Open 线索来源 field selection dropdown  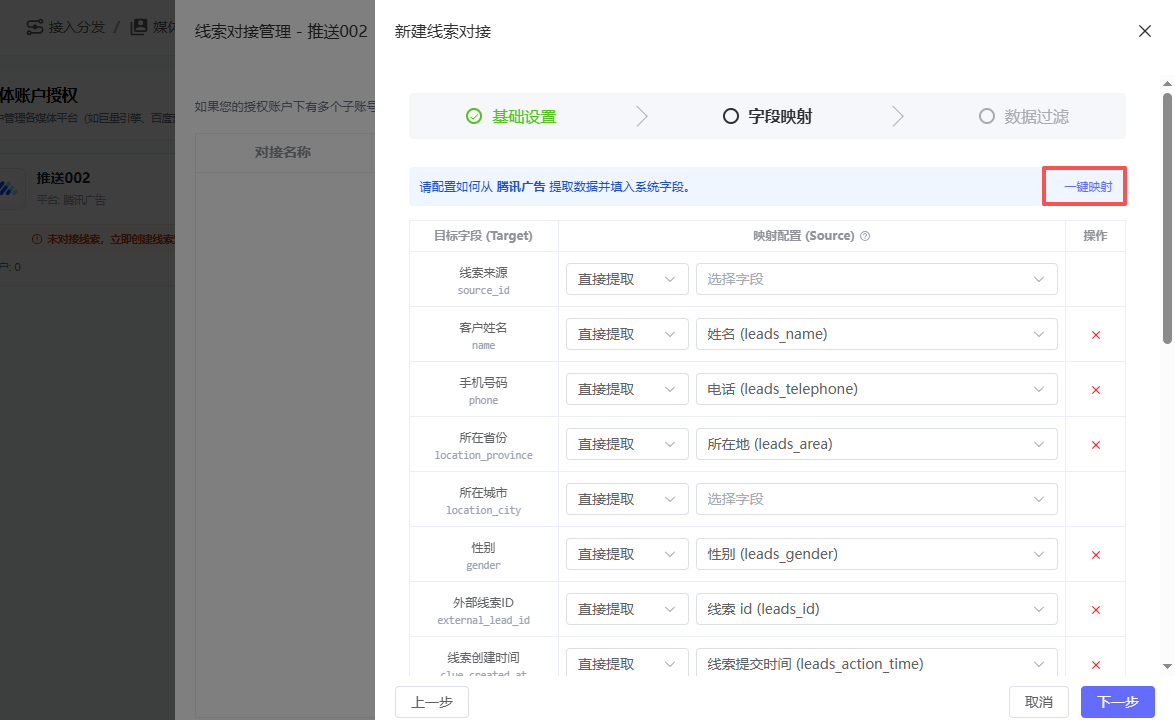pyautogui.click(x=876, y=279)
